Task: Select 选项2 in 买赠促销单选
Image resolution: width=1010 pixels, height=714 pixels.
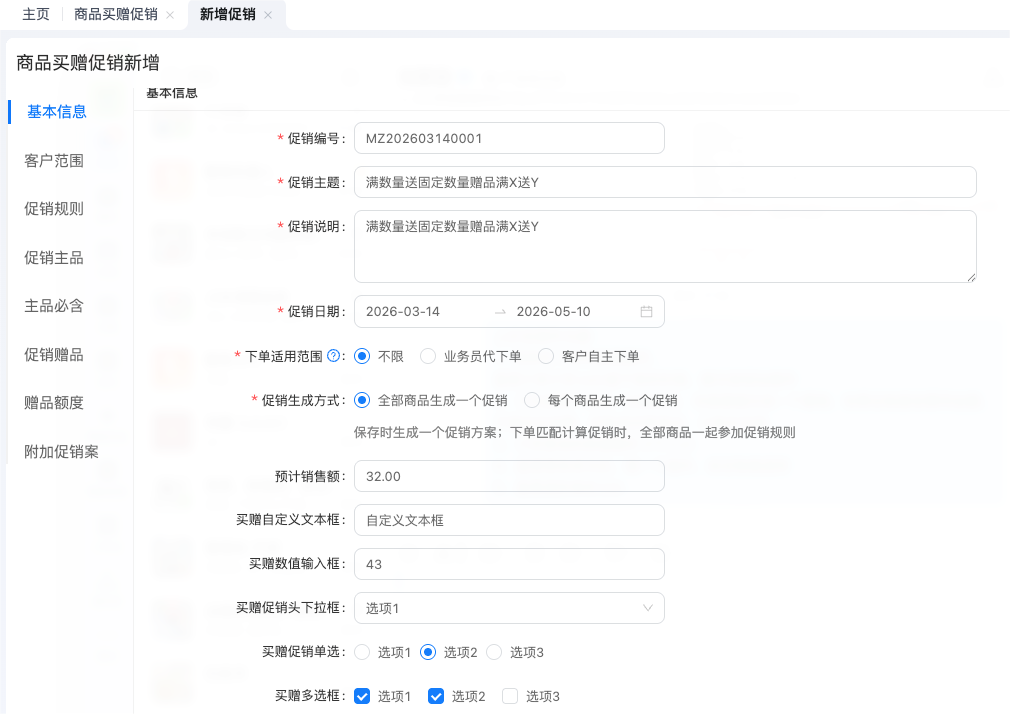Action: coord(428,652)
